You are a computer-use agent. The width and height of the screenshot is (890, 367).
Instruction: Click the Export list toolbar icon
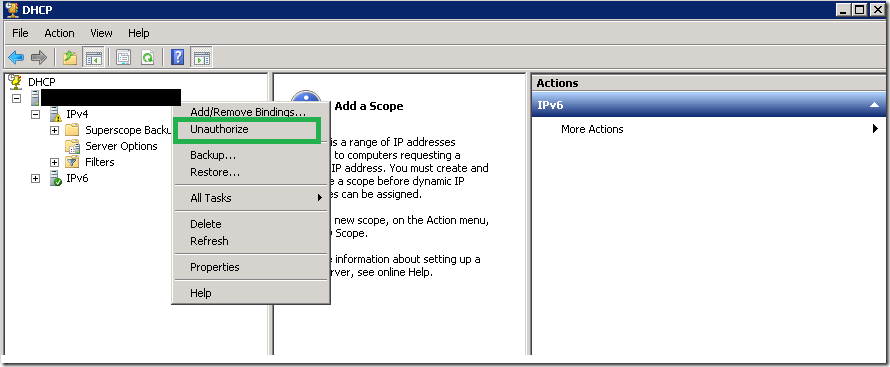pyautogui.click(x=124, y=57)
